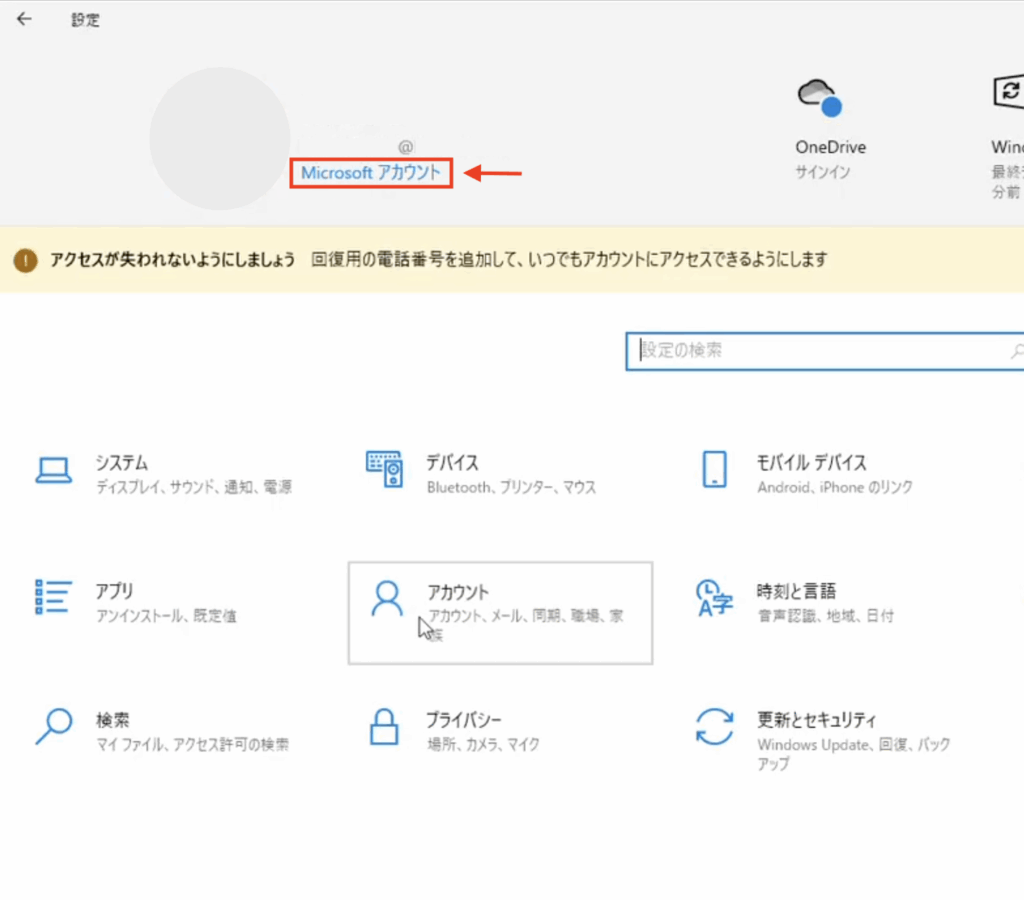Screen dimensions: 1024x900
Task: Open モバイル デバイス phone icon
Action: click(714, 469)
